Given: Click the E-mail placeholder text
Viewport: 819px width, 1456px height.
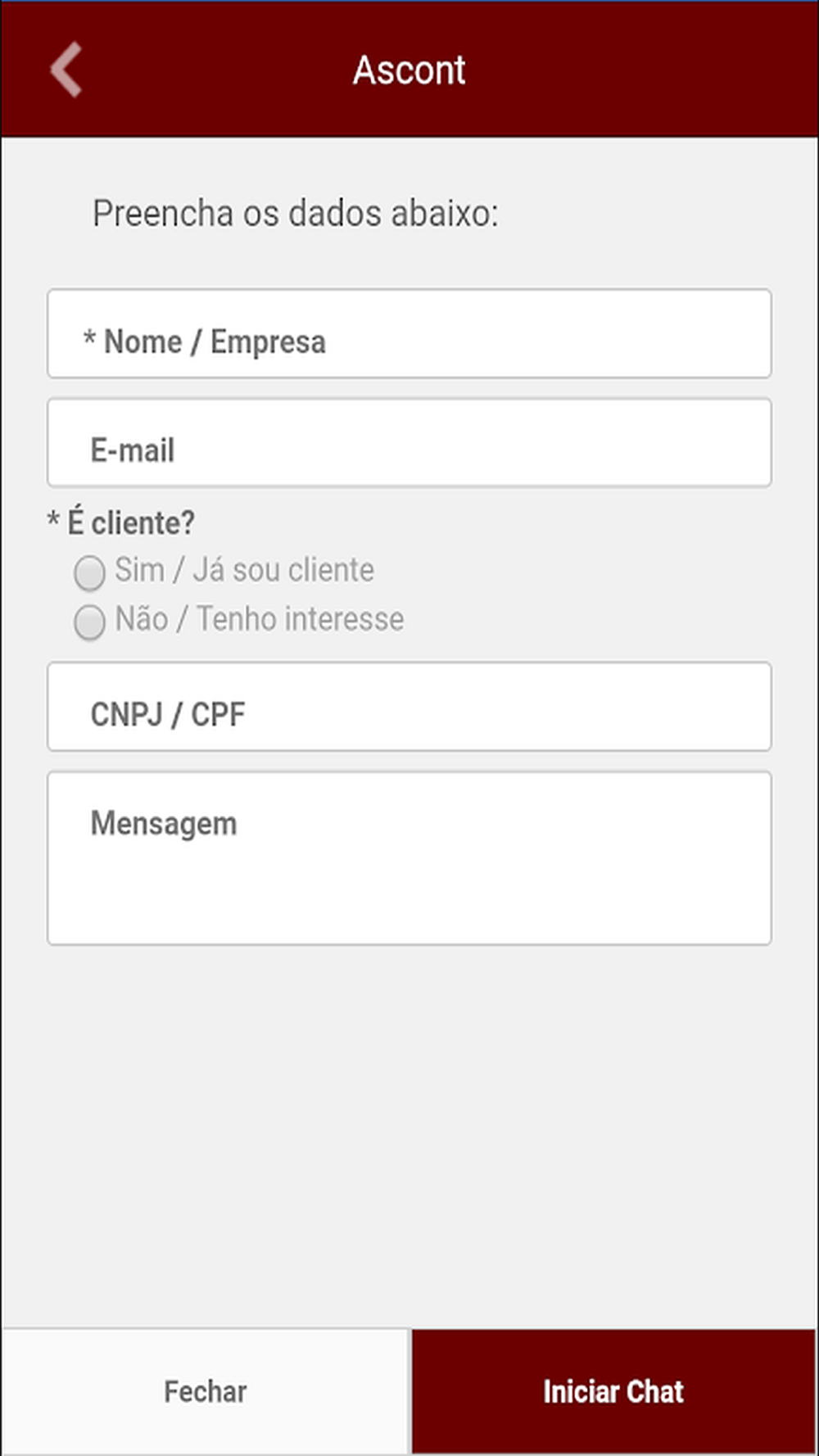Looking at the screenshot, I should click(x=133, y=450).
